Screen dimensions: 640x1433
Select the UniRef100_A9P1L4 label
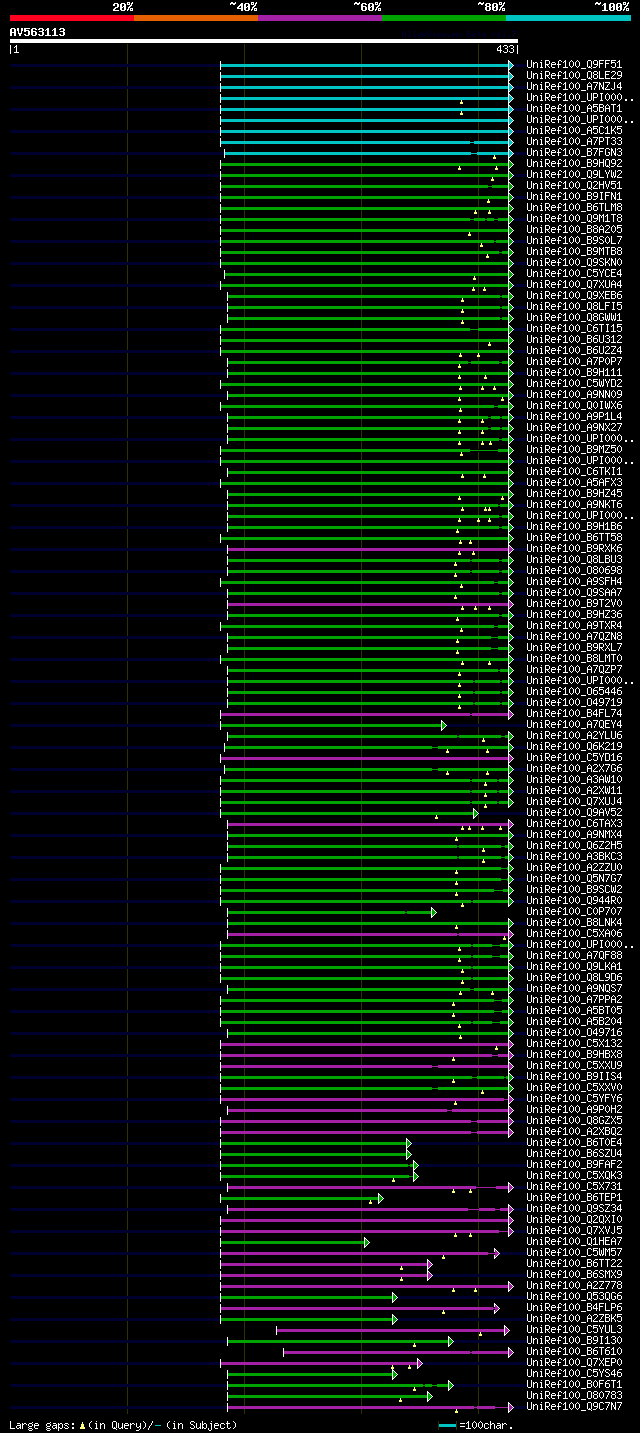574,416
